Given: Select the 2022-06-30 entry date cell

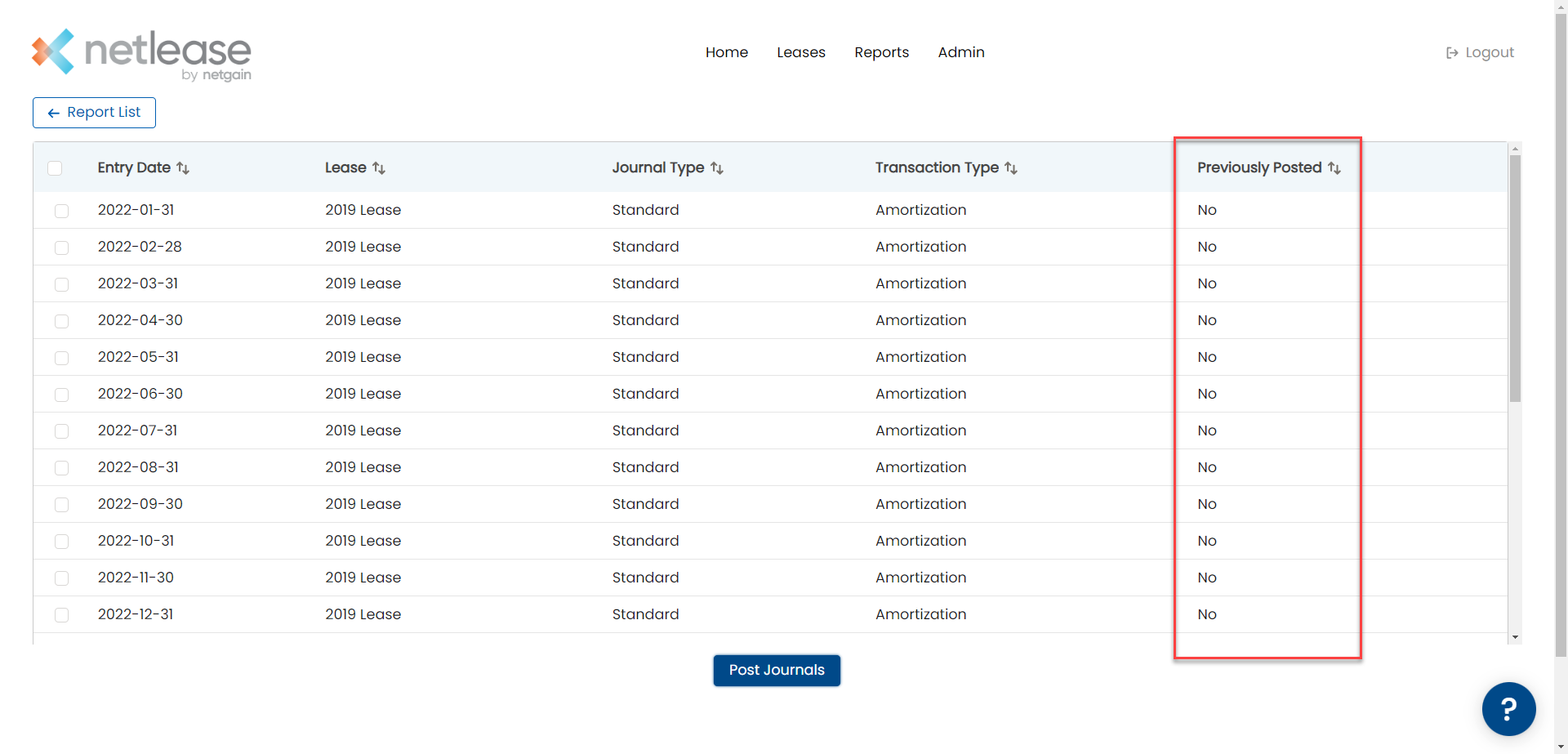Looking at the screenshot, I should coord(140,394).
